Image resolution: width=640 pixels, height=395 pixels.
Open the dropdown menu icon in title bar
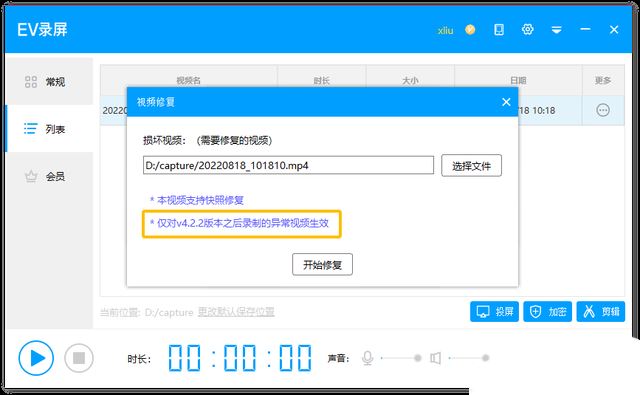point(556,30)
